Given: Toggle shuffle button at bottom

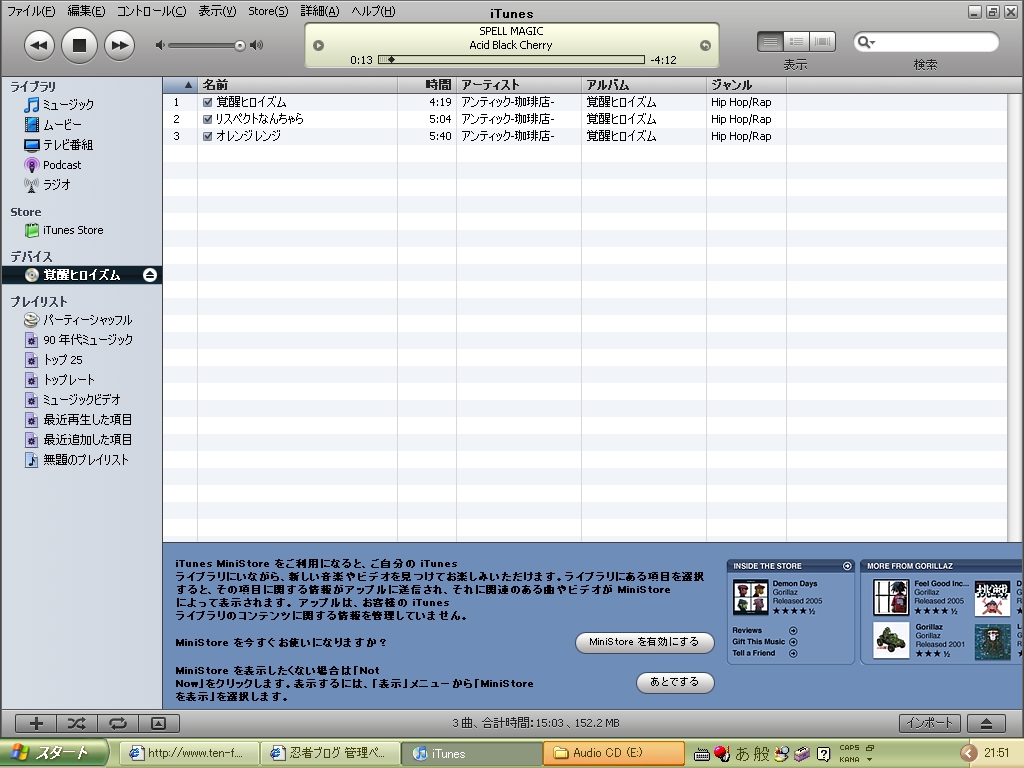Looking at the screenshot, I should tap(77, 723).
